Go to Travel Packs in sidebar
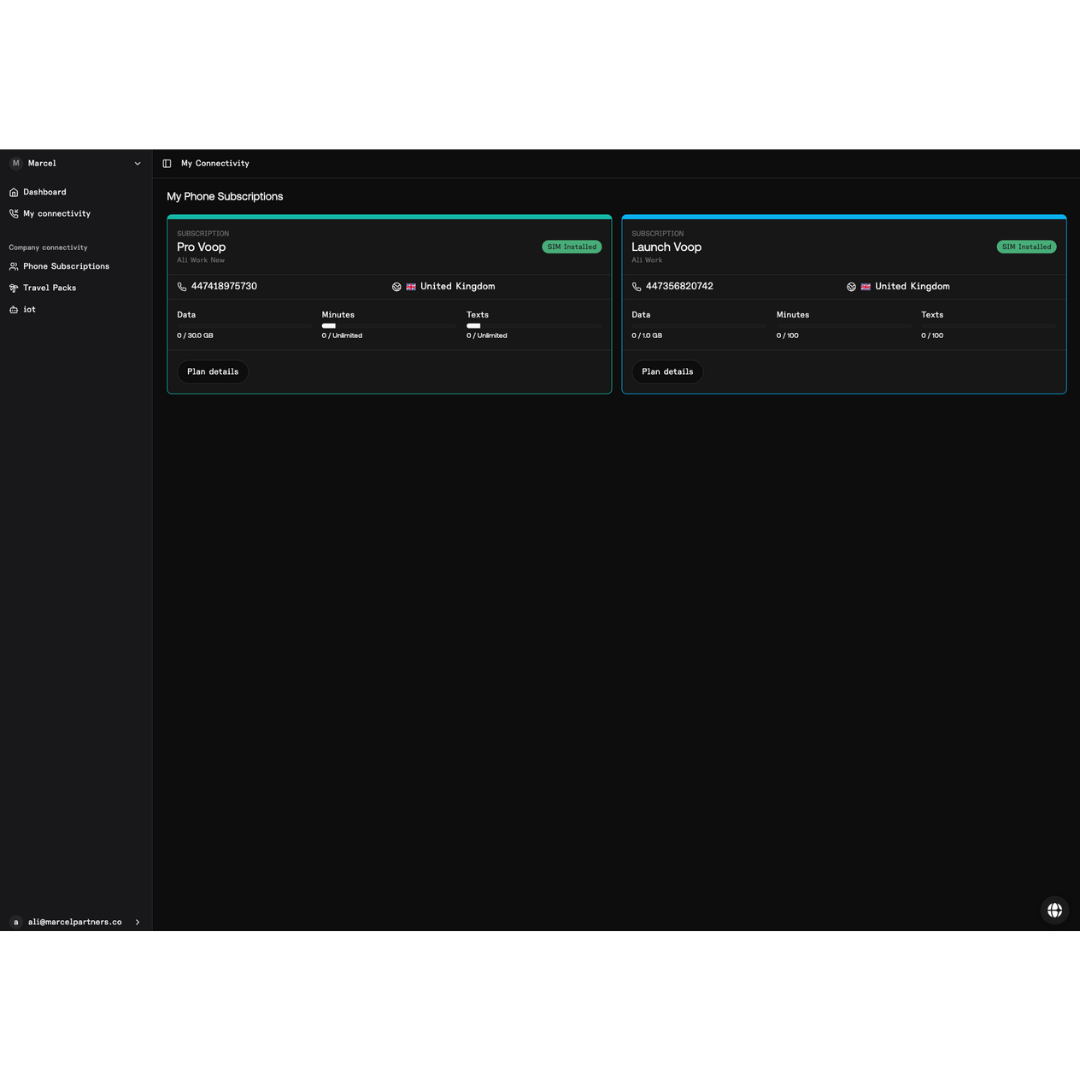 click(x=50, y=288)
